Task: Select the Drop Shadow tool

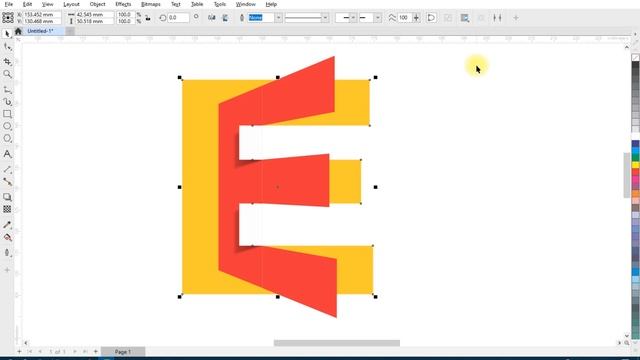Action: click(x=7, y=197)
